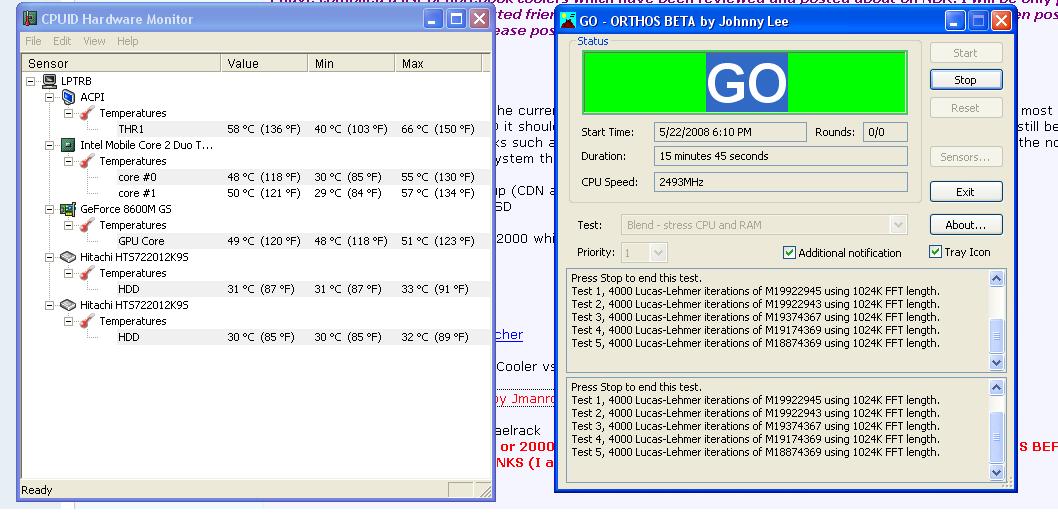
Task: Click the thermometer icon under ACPI Temperatures
Action: pyautogui.click(x=87, y=113)
